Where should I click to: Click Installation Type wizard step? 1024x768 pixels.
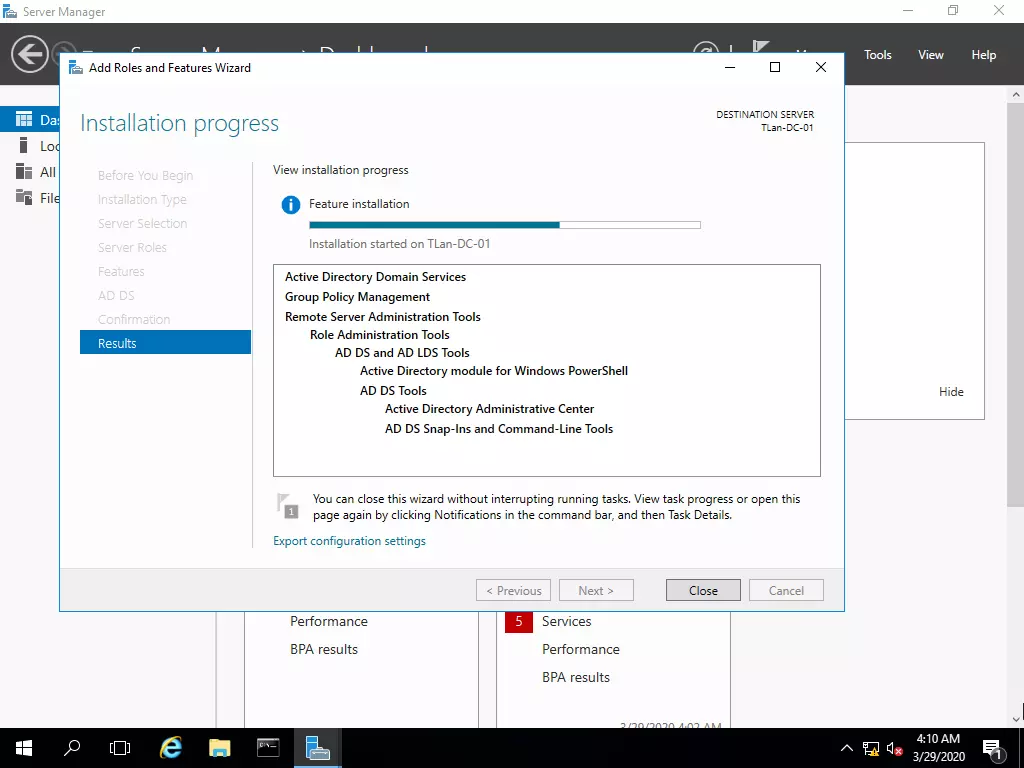click(142, 199)
